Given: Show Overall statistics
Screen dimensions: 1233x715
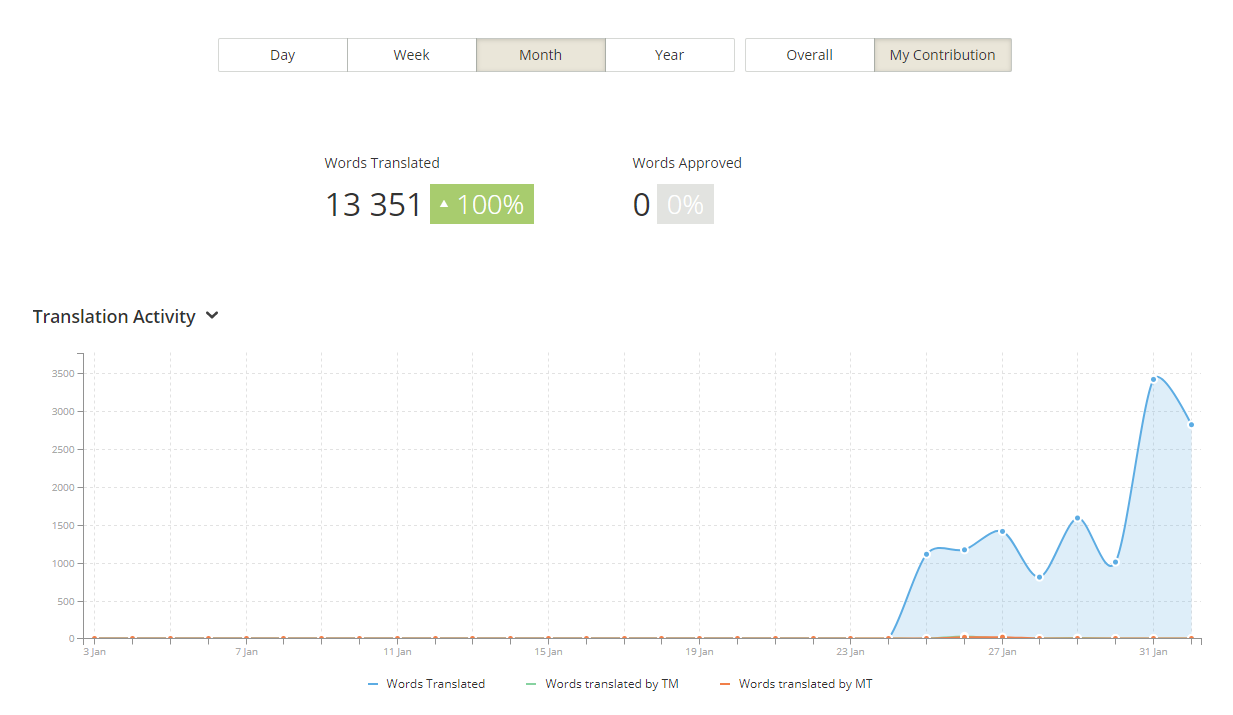Looking at the screenshot, I should (x=810, y=55).
